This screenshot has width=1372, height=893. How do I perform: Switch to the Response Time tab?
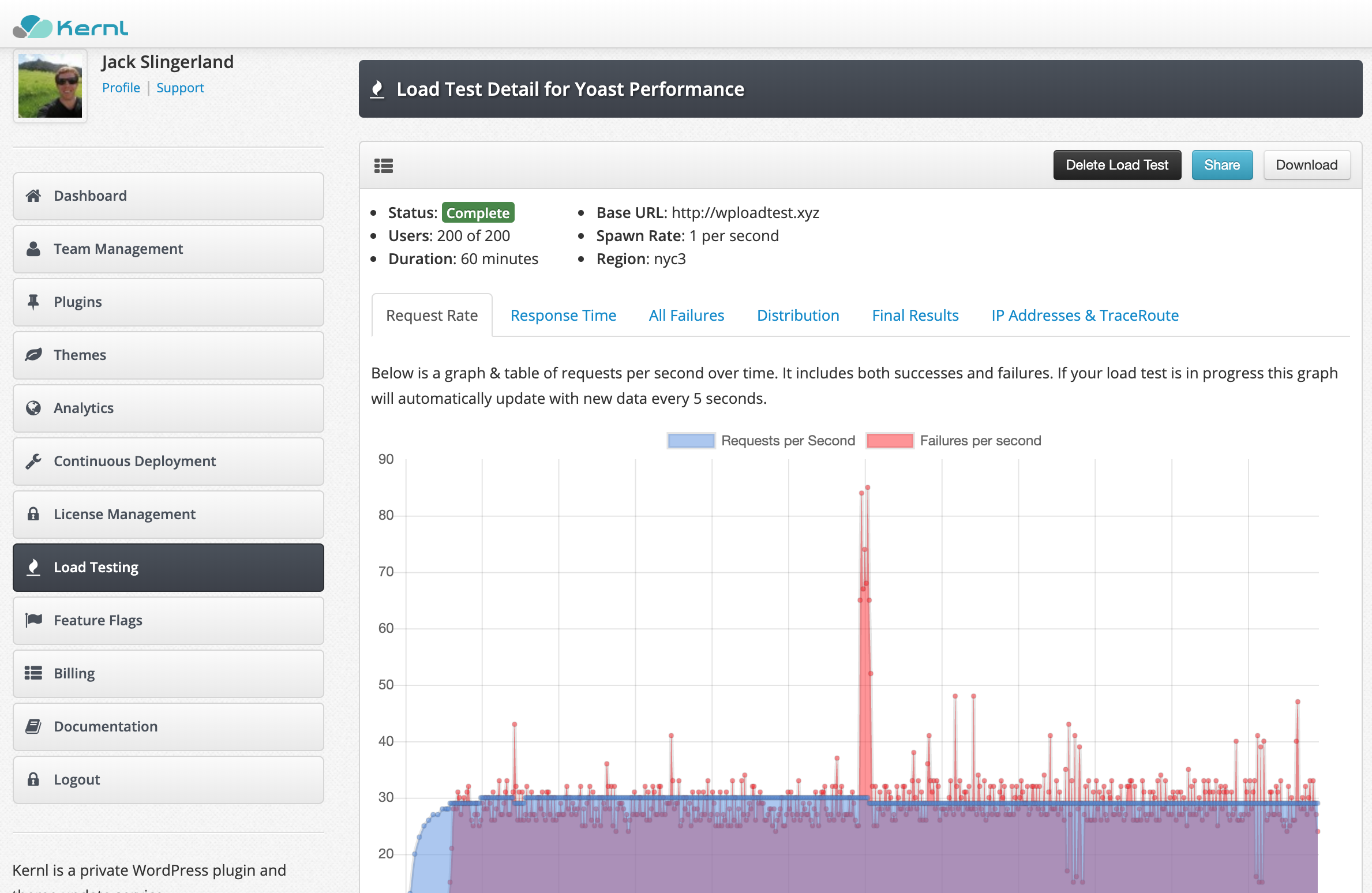(x=563, y=316)
